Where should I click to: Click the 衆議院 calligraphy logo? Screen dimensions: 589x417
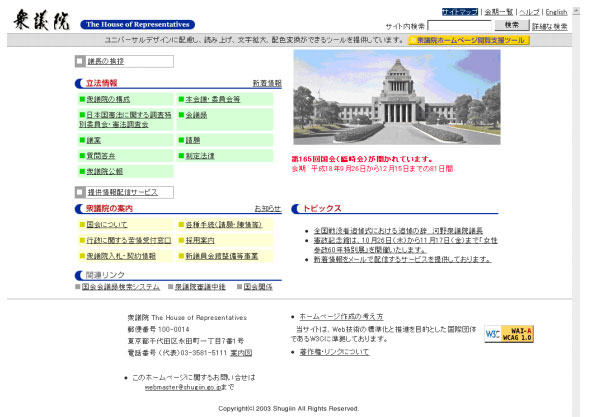(42, 20)
